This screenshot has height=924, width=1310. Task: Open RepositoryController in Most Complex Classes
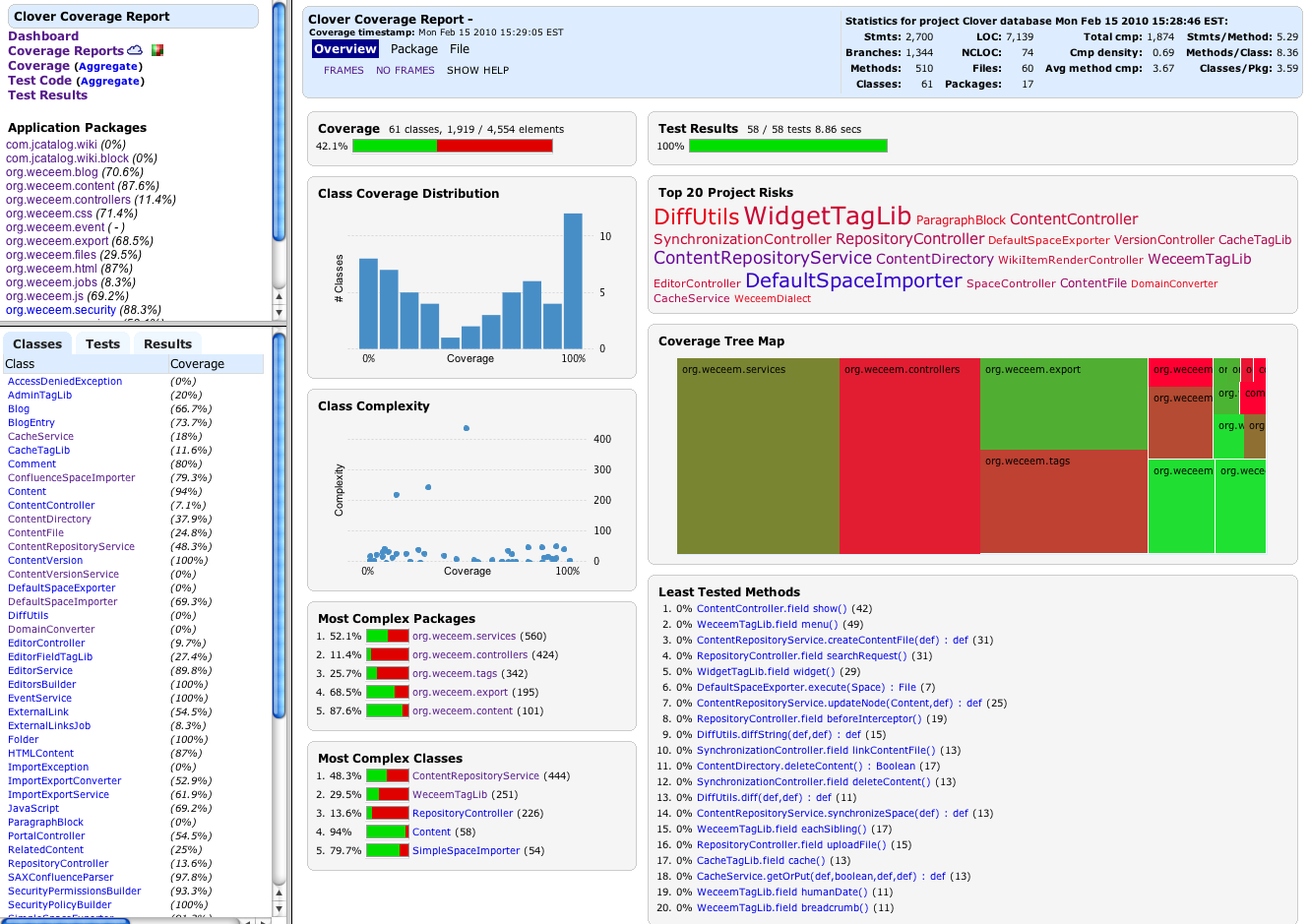pyautogui.click(x=463, y=814)
